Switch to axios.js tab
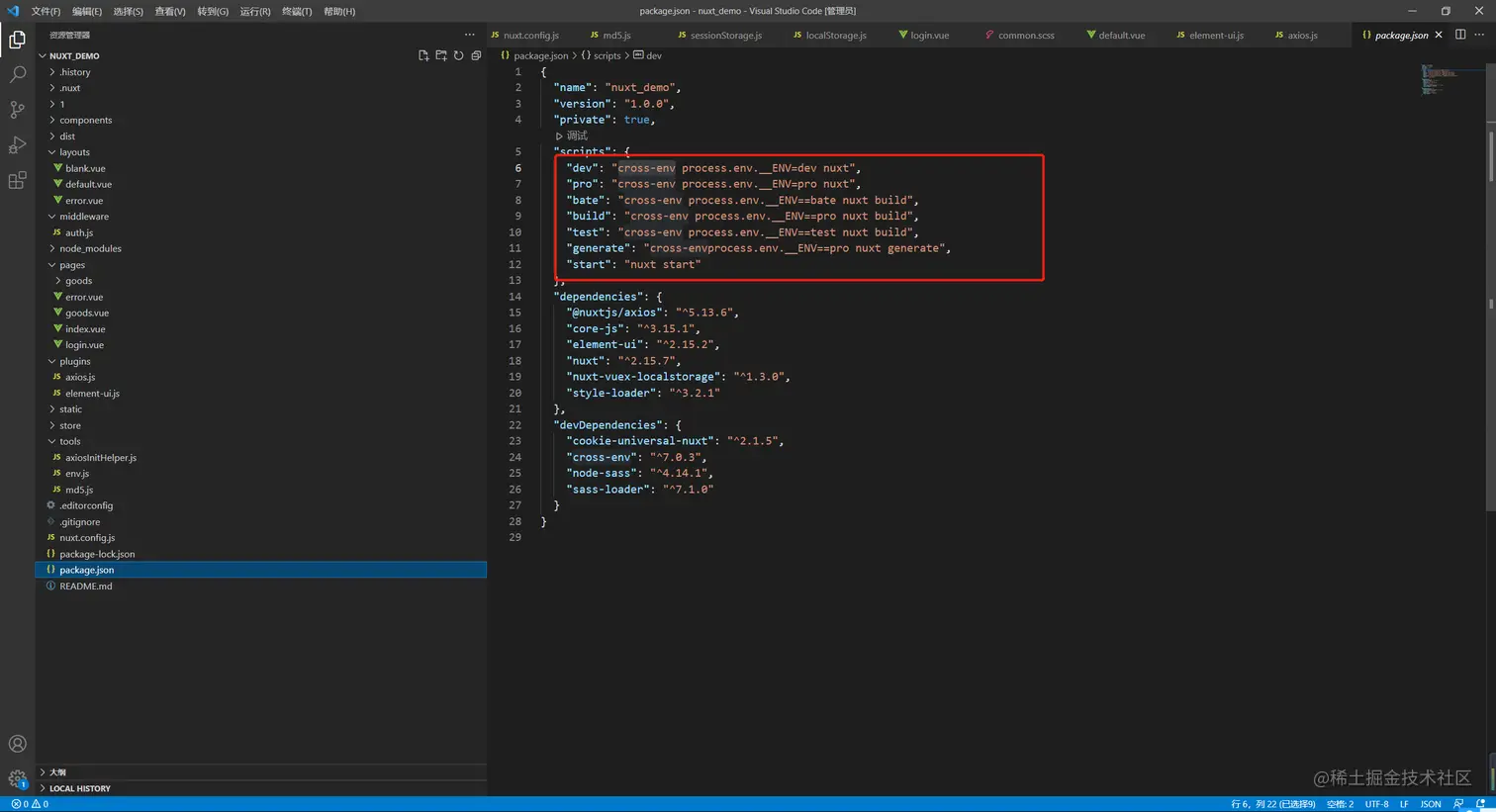Viewport: 1496px width, 812px height. click(1296, 35)
